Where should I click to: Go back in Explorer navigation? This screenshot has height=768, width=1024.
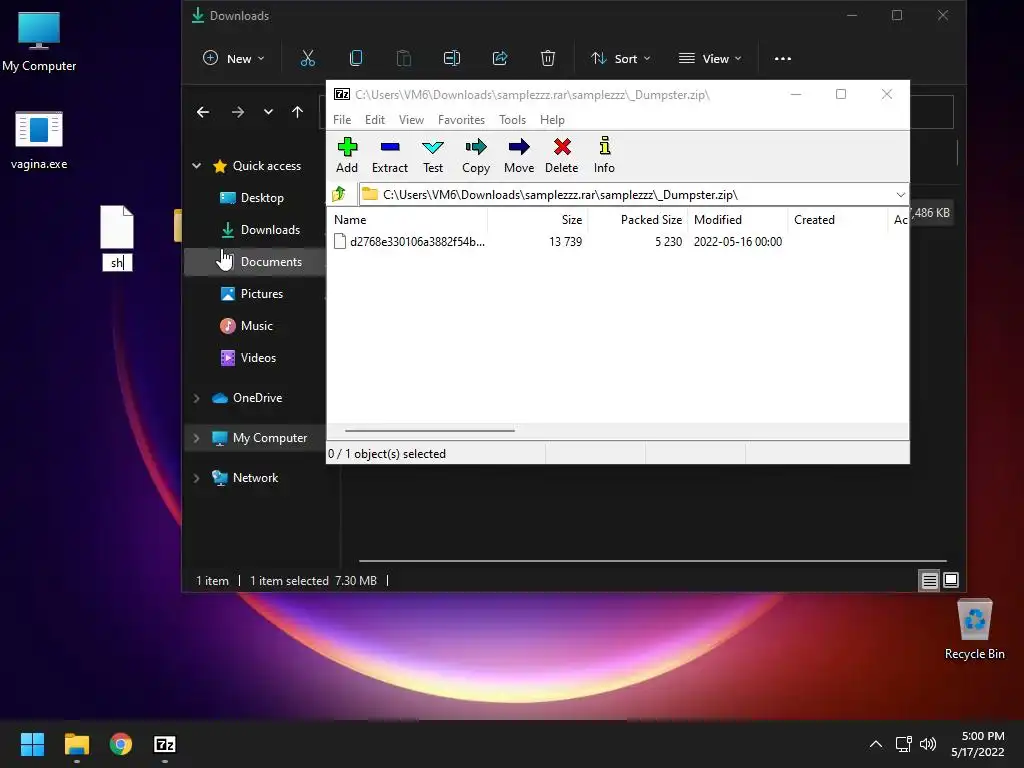tap(203, 112)
